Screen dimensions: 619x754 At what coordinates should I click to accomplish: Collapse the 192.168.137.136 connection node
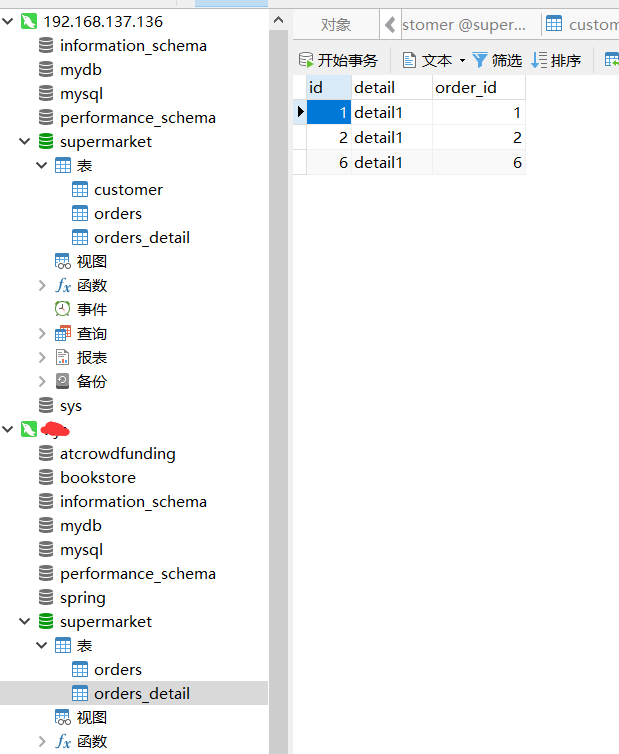point(8,21)
